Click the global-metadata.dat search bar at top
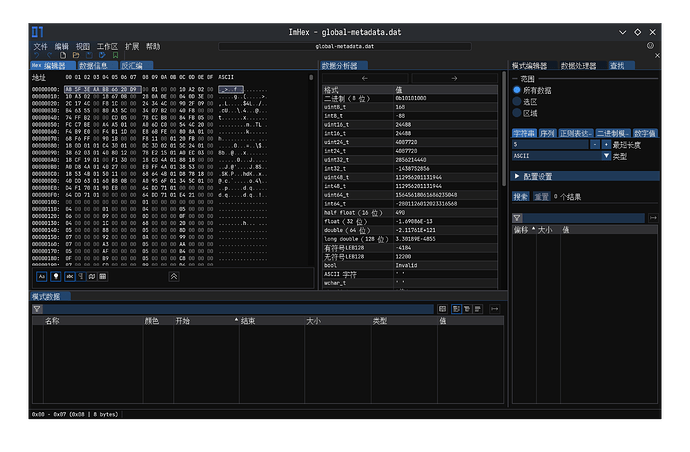 345,46
